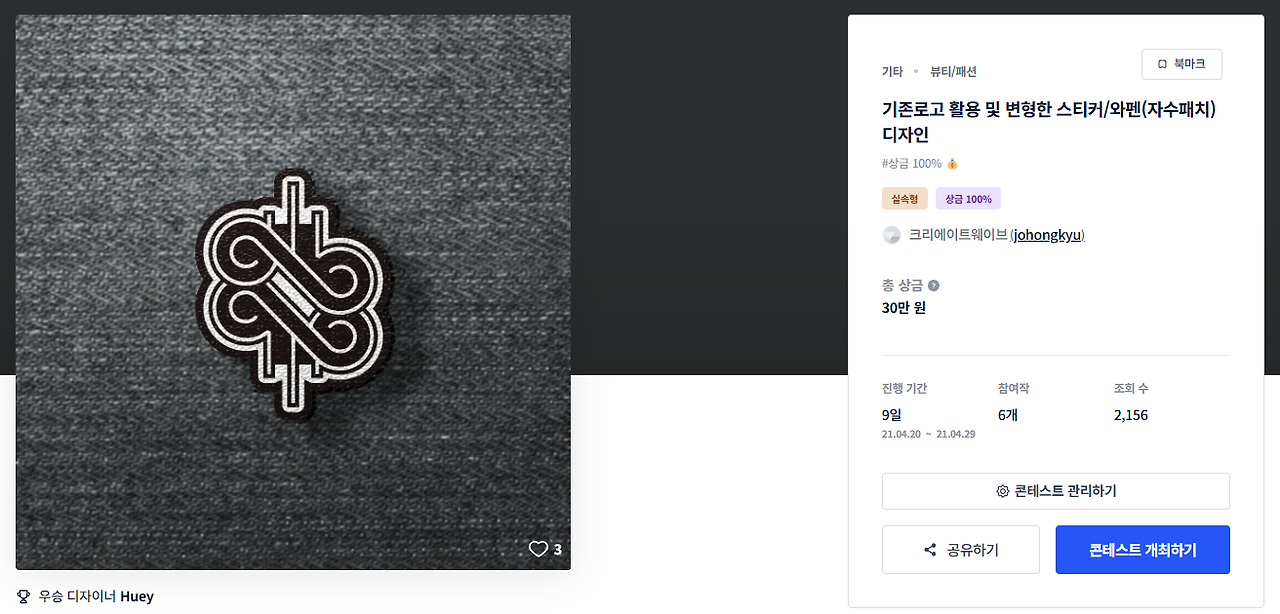The height and width of the screenshot is (614, 1280).
Task: Open the 크리에이트웨이브 profile avatar
Action: pos(891,235)
